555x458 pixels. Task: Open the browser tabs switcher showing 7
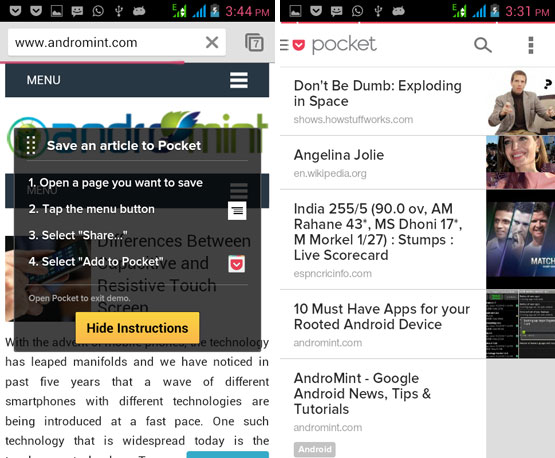pos(254,42)
